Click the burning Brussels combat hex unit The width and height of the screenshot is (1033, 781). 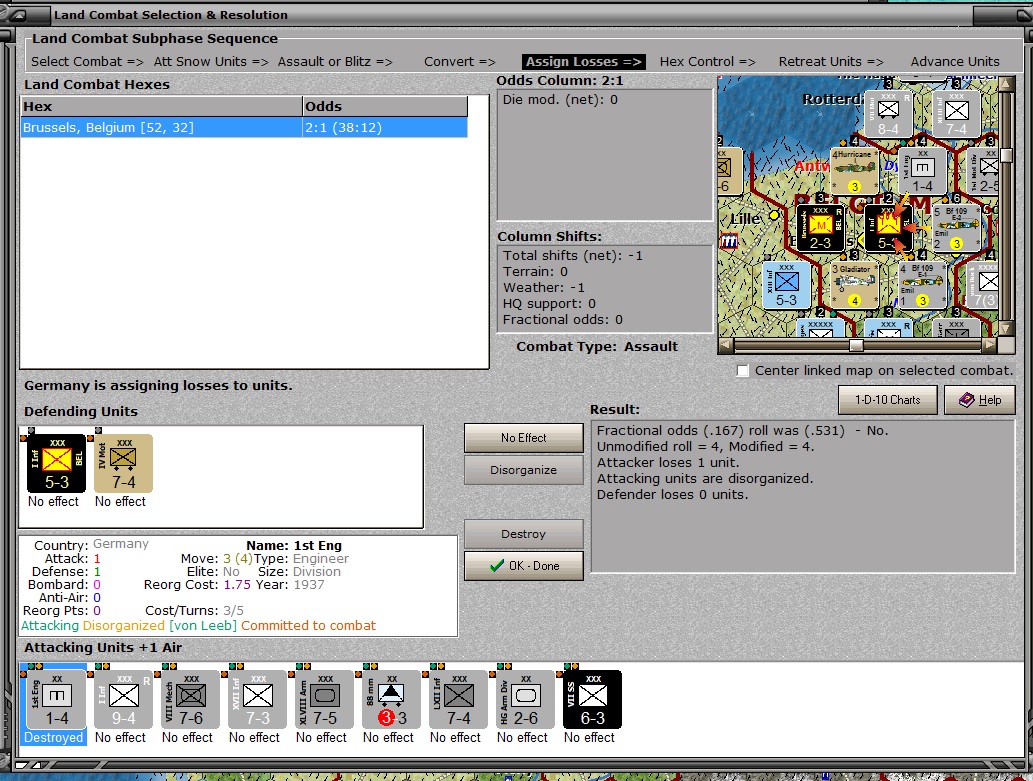pos(889,228)
